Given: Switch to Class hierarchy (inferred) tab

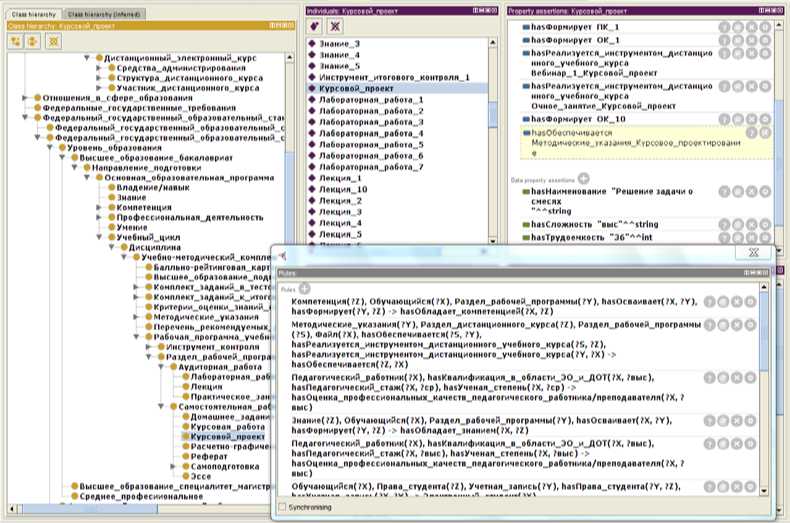Looking at the screenshot, I should coord(103,15).
